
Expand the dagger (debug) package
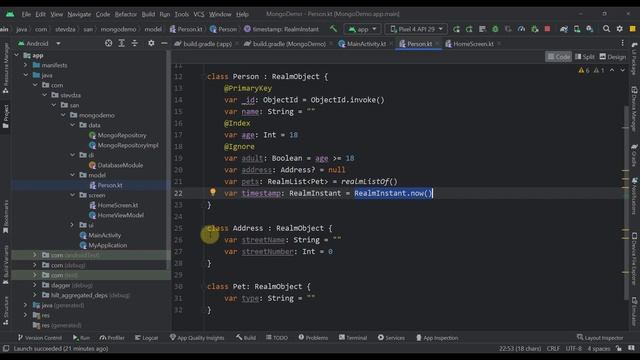(35, 285)
